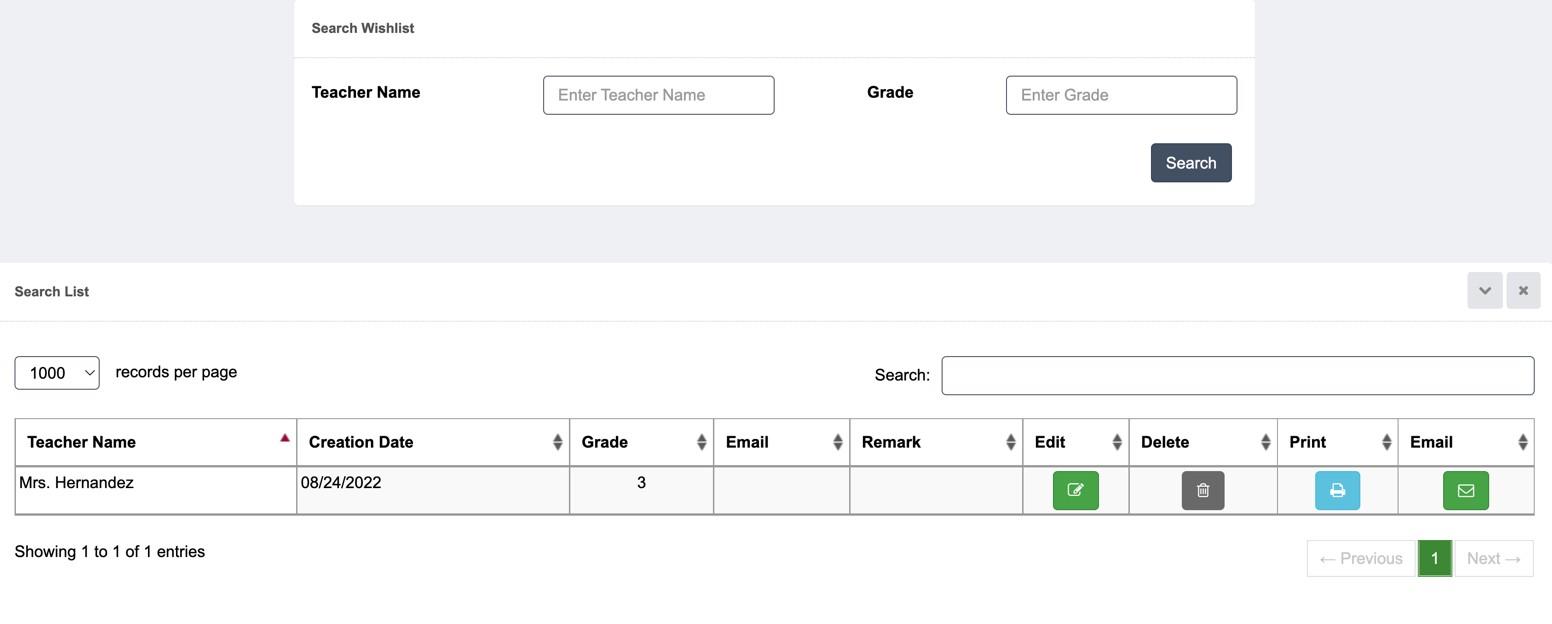Select page 1 in pagination
Image resolution: width=1552 pixels, height=624 pixels.
1434,558
